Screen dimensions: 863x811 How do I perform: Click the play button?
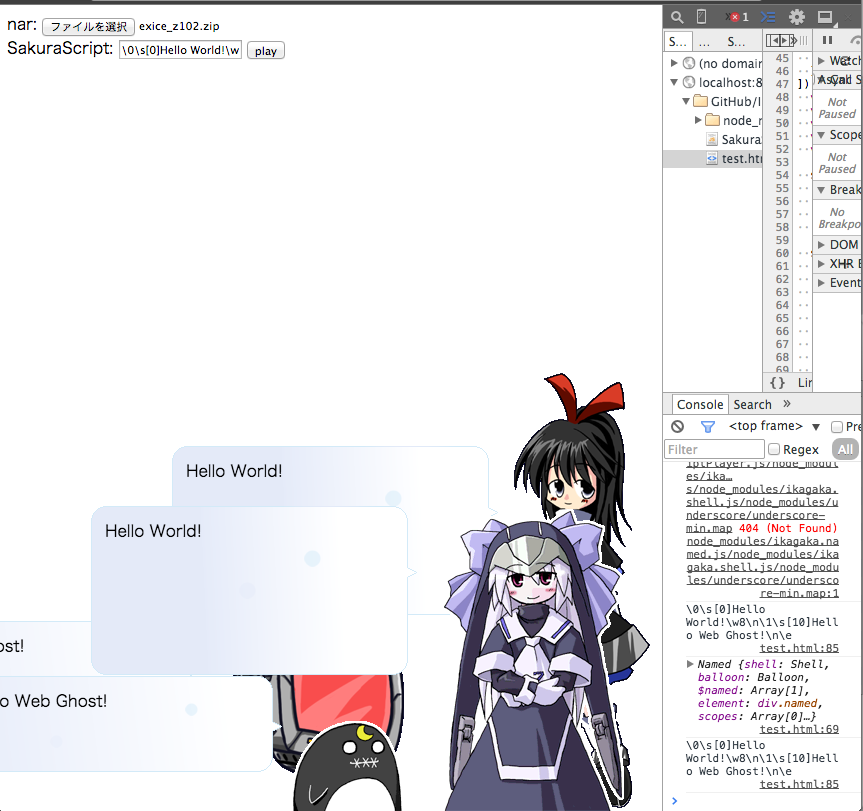[266, 51]
